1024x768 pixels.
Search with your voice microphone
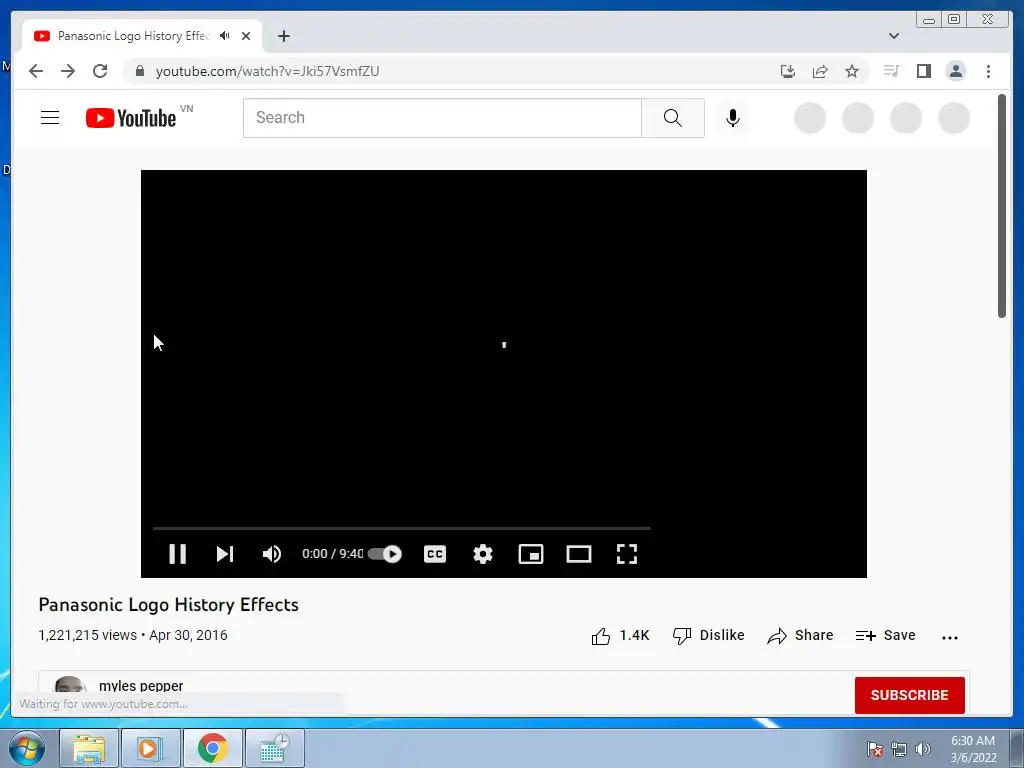tap(733, 118)
